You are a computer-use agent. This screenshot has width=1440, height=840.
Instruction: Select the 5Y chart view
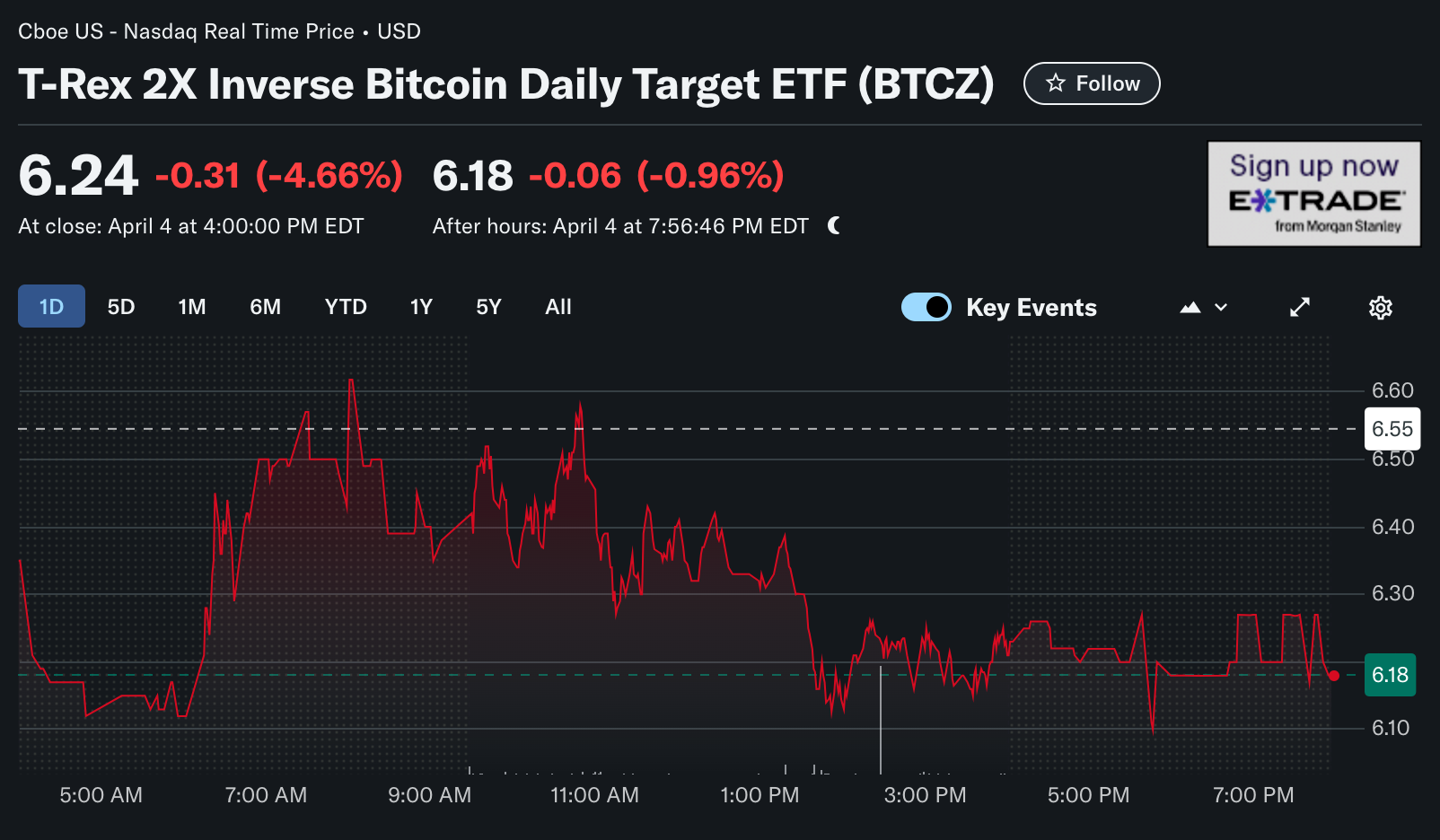pos(488,306)
